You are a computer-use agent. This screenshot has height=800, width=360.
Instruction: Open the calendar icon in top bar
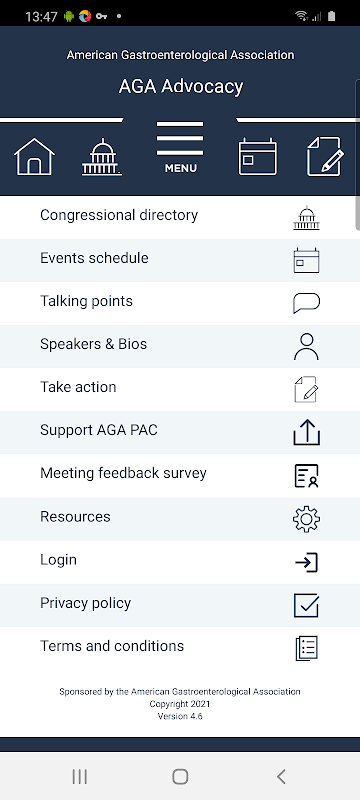(258, 157)
